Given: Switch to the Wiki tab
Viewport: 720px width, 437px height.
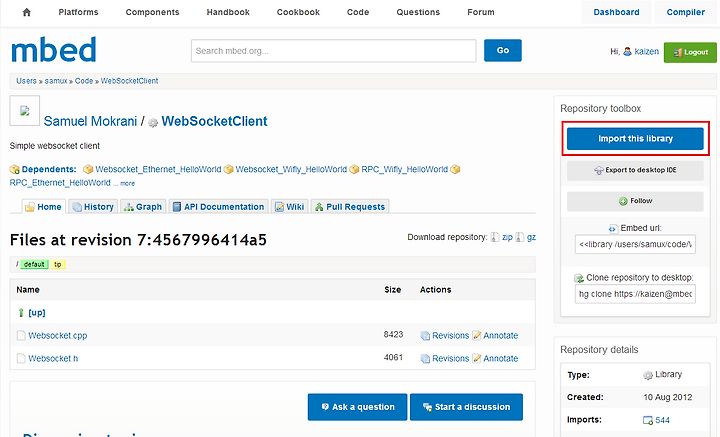Looking at the screenshot, I should (290, 207).
